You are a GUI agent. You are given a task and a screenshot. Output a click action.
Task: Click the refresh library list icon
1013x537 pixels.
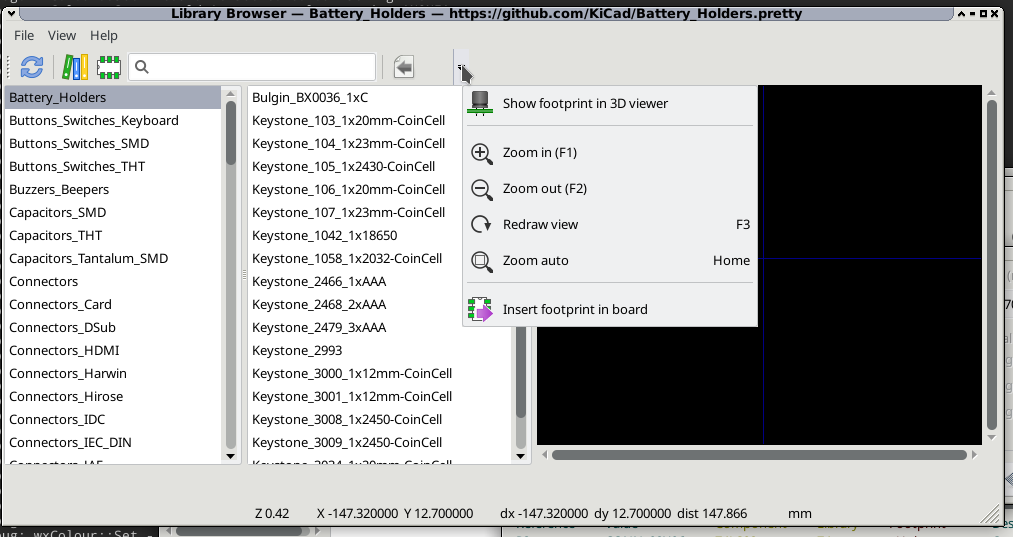[32, 67]
